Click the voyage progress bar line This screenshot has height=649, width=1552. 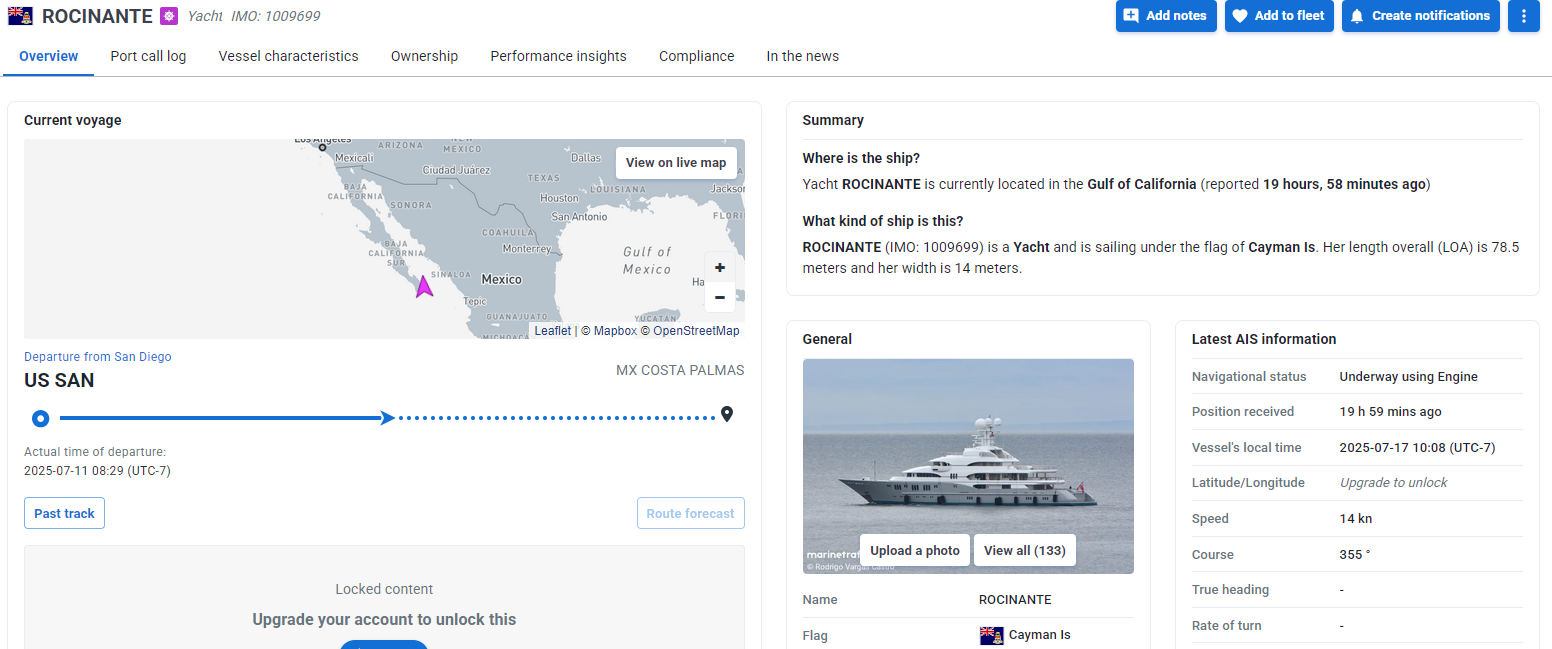388,418
